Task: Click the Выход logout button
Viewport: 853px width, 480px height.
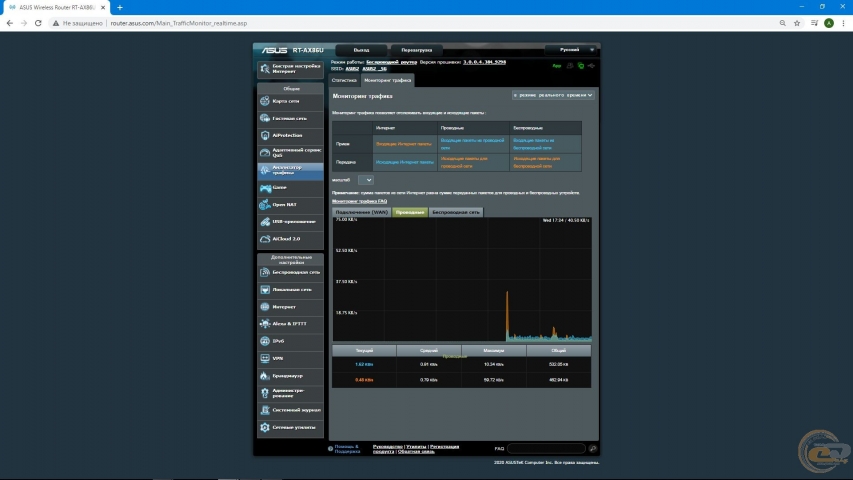Action: point(361,50)
